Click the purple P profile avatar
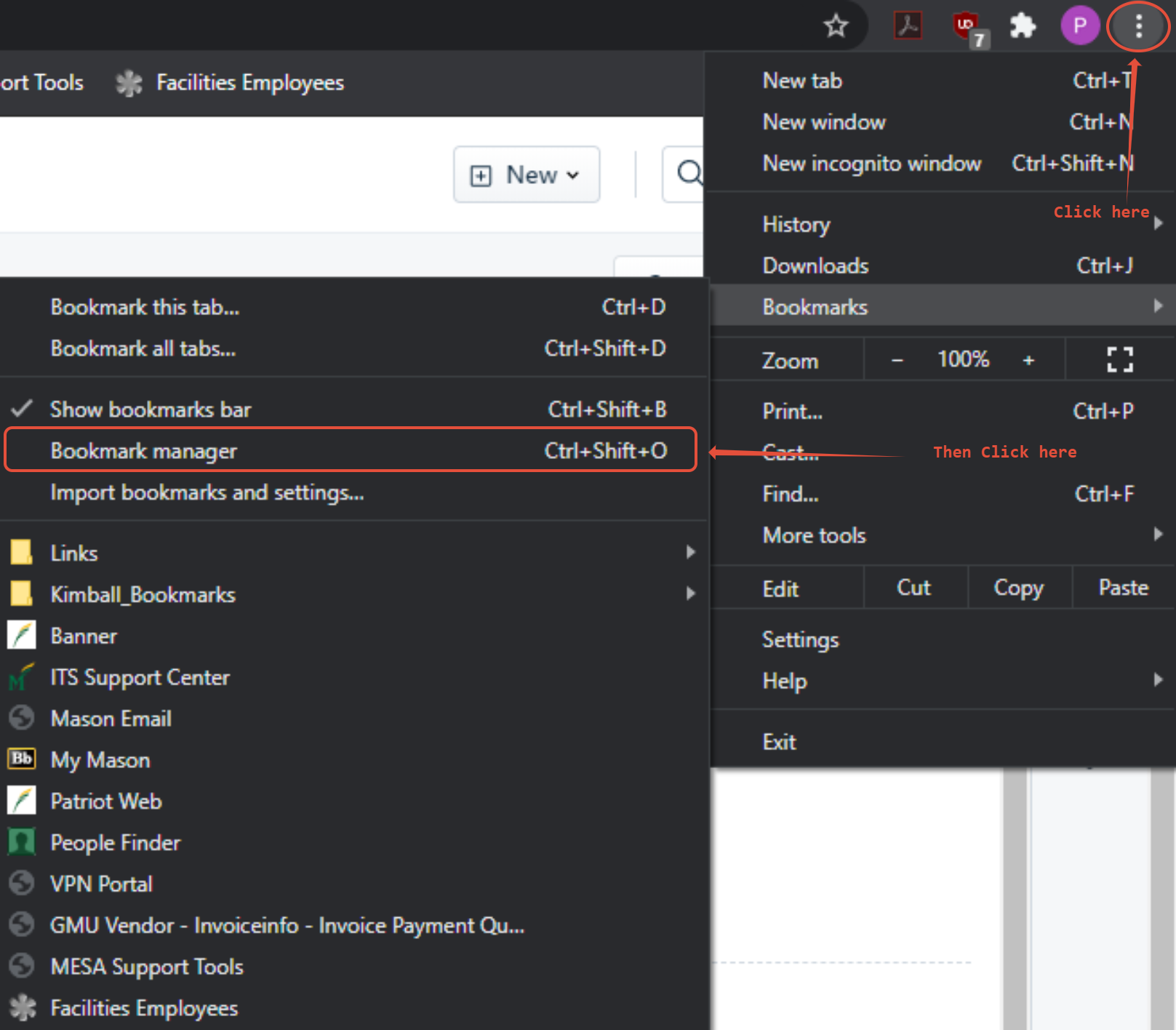This screenshot has width=1176, height=1030. click(1080, 26)
